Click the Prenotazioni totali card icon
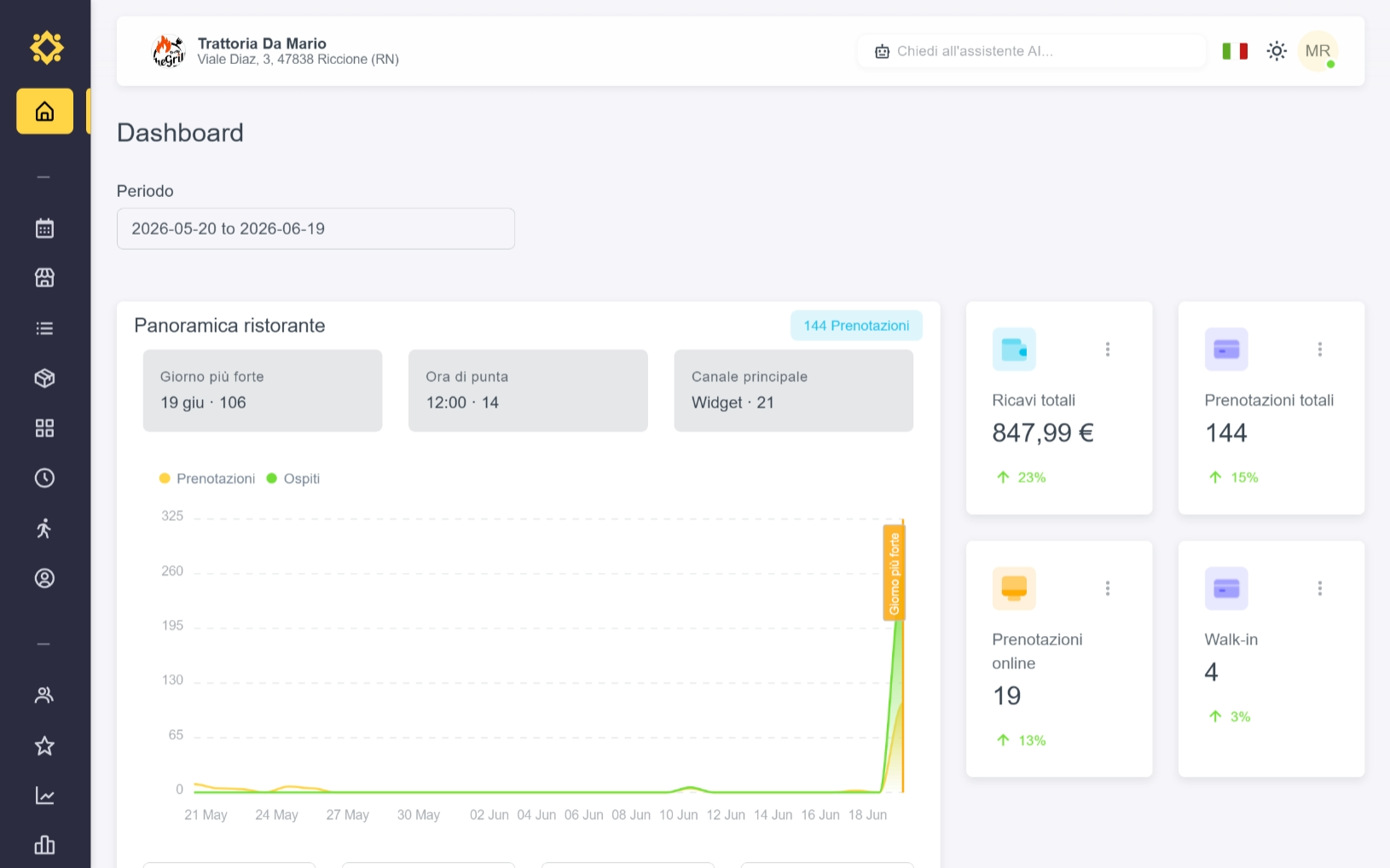The height and width of the screenshot is (868, 1390). 1226,349
